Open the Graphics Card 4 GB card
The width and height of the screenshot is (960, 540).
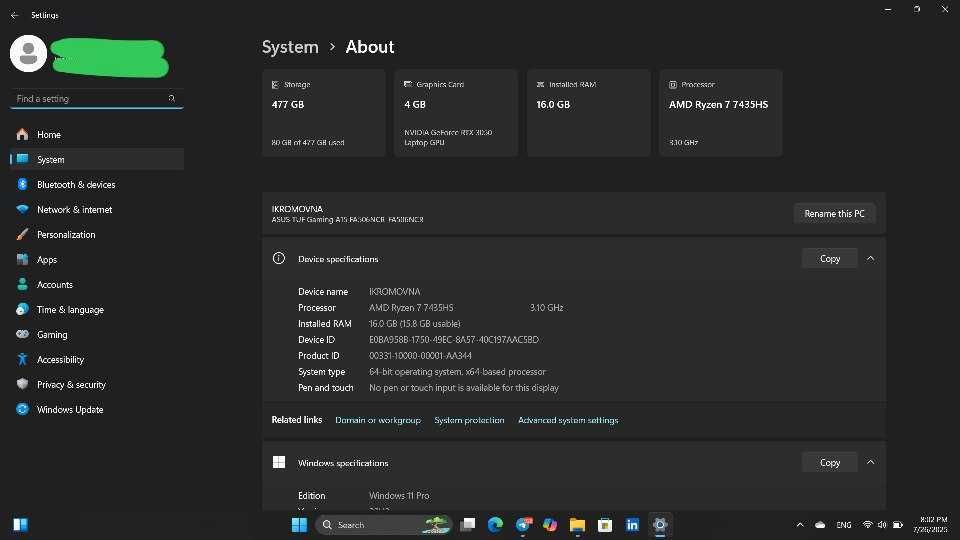[456, 113]
